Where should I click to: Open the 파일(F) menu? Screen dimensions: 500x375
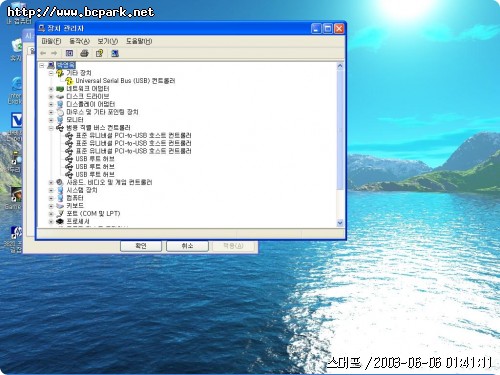point(51,41)
